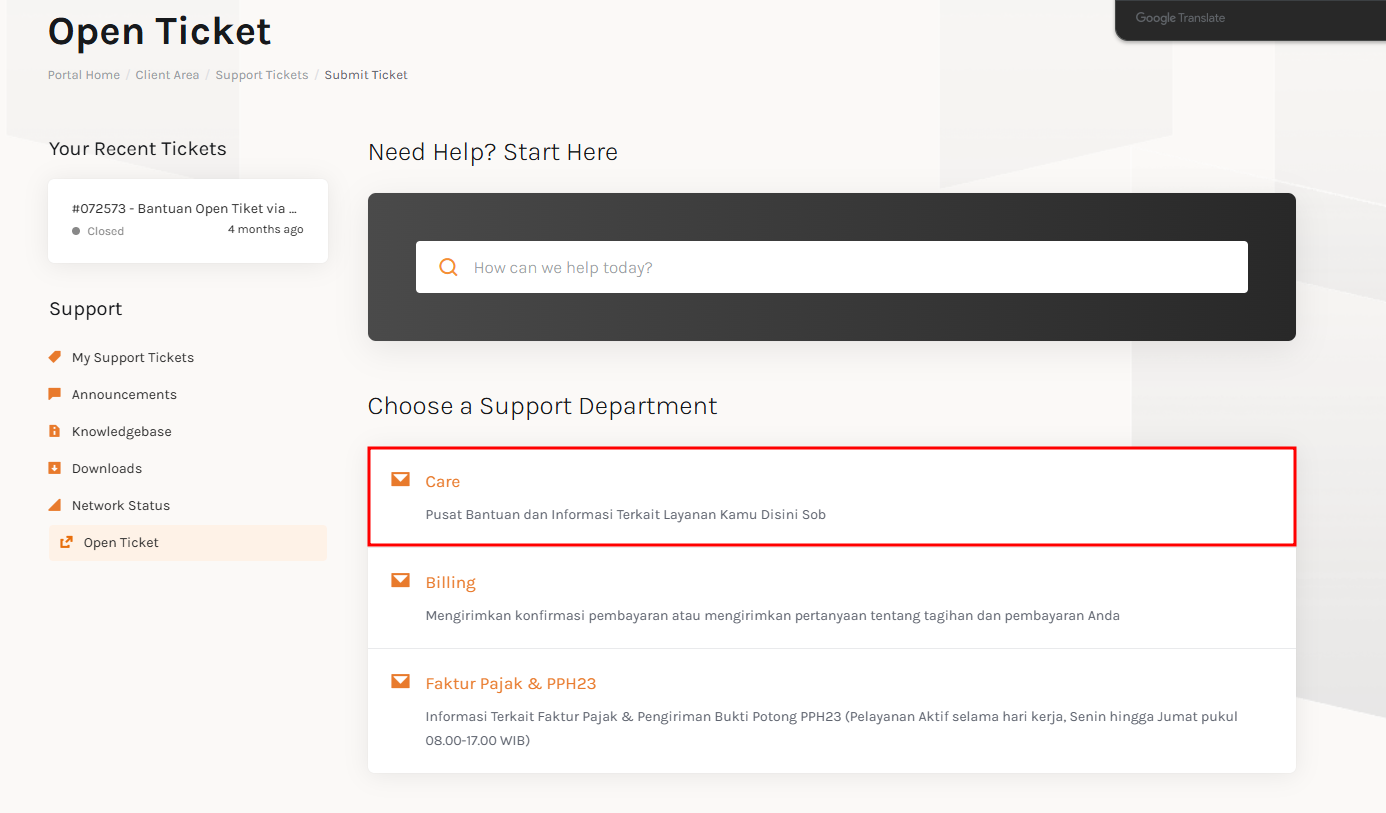This screenshot has height=813, width=1386.
Task: Choose the Care department title
Action: (443, 482)
